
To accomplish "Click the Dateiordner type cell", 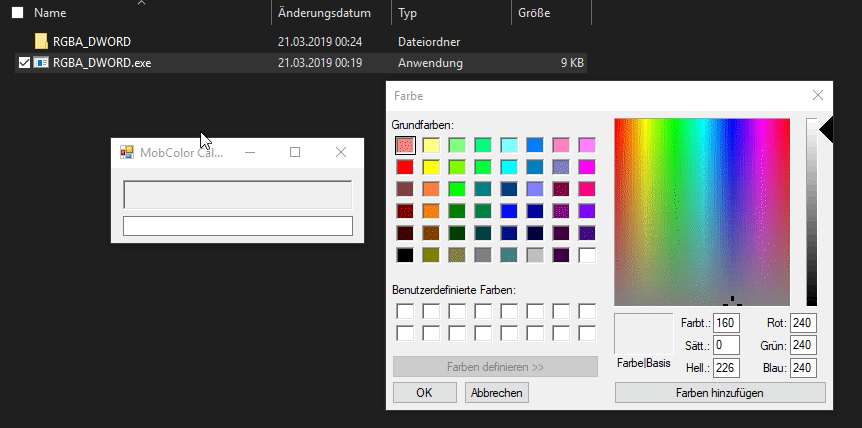I will pos(429,42).
